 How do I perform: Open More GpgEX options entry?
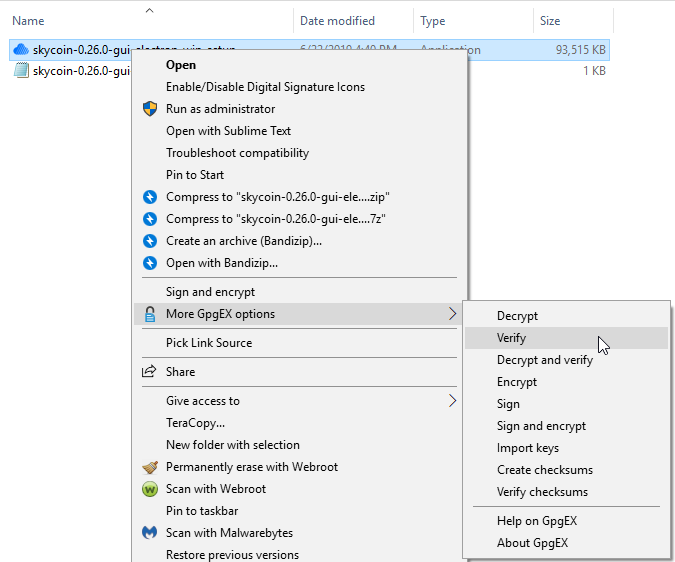pos(300,314)
